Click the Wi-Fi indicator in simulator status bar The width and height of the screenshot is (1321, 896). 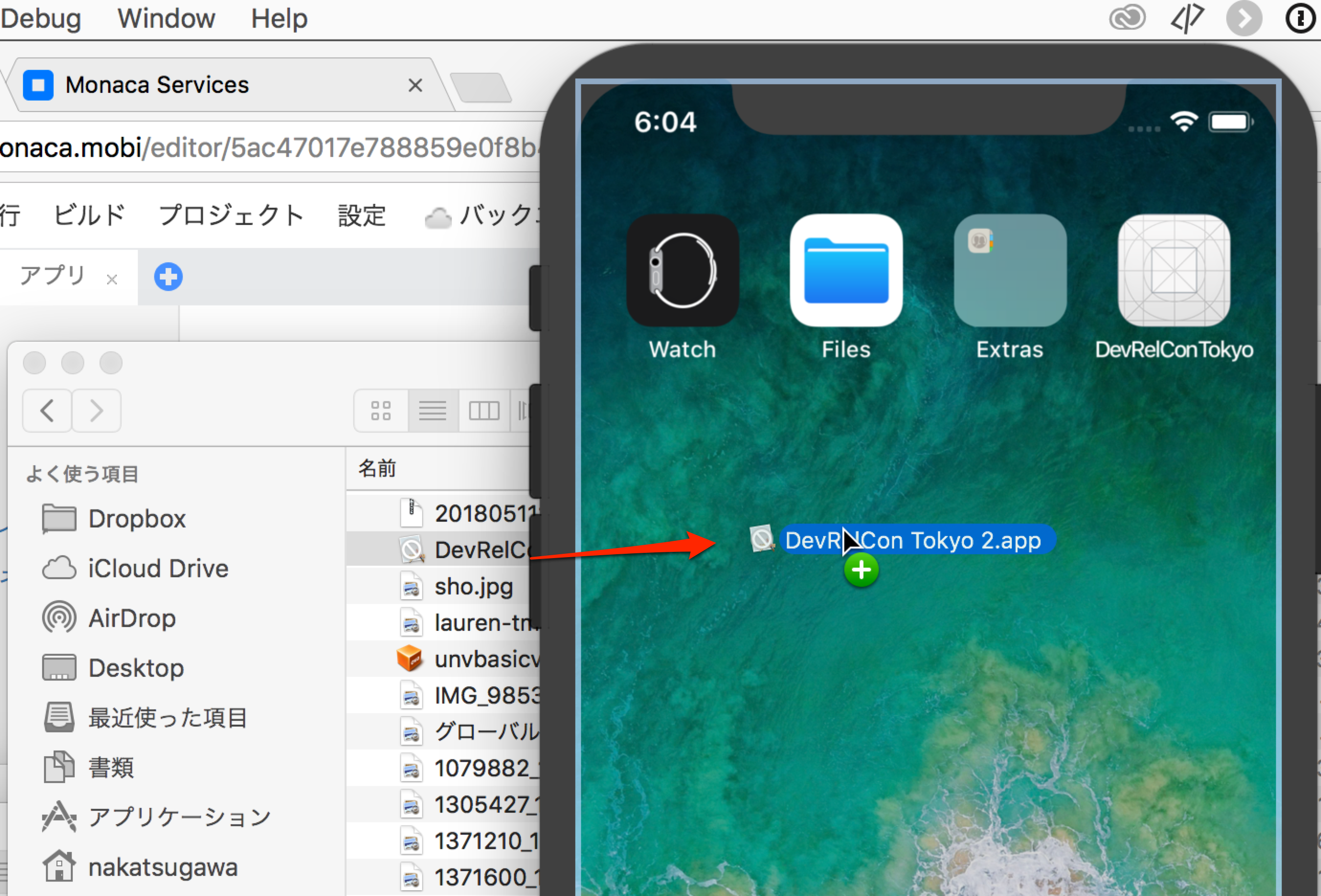[1184, 122]
